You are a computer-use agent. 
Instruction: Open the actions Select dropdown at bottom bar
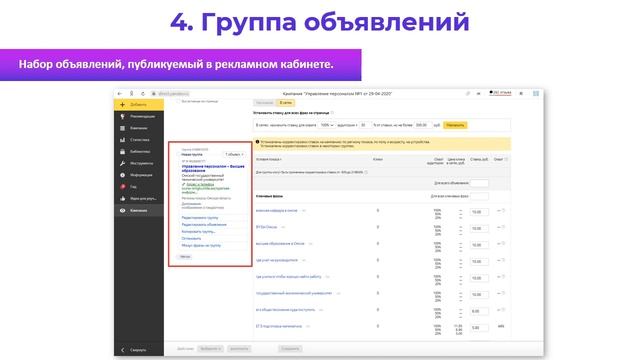[211, 349]
